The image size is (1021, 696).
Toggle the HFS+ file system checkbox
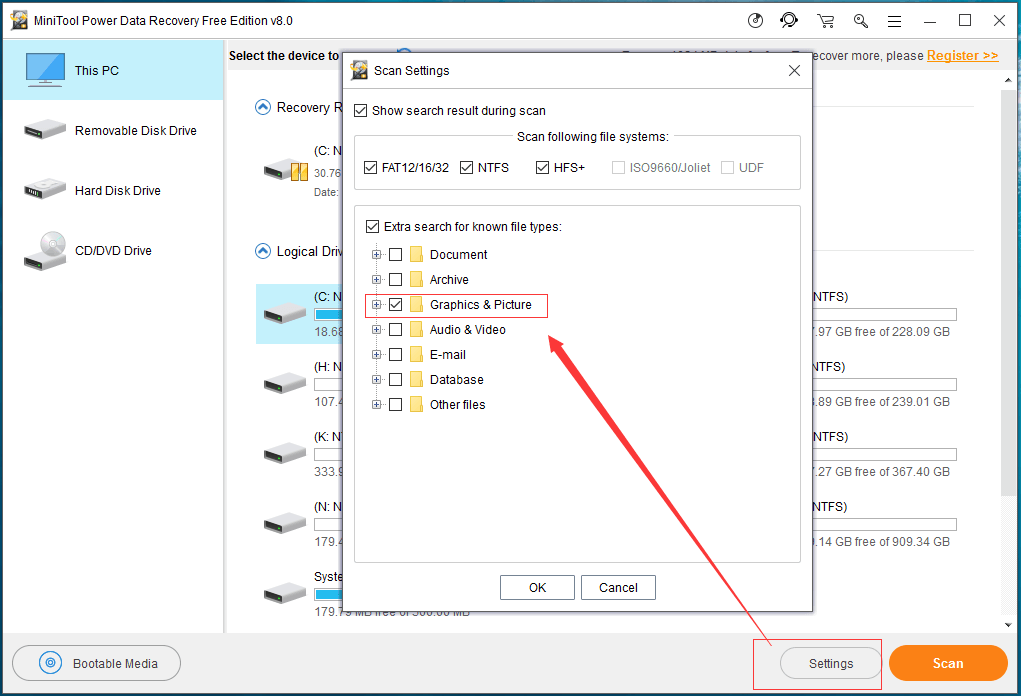tap(543, 168)
